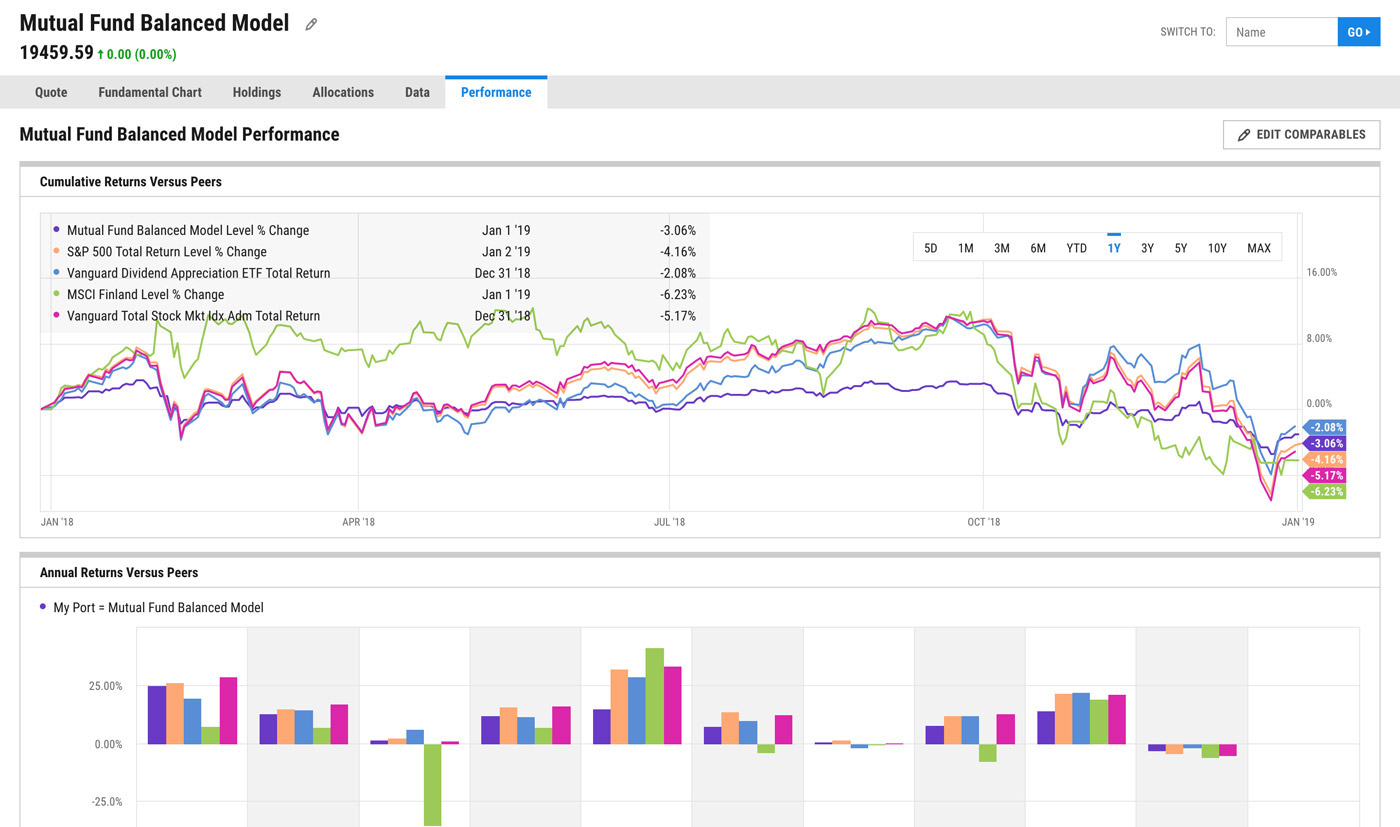Viewport: 1400px width, 827px height.
Task: Open the Data tab
Action: 417,92
